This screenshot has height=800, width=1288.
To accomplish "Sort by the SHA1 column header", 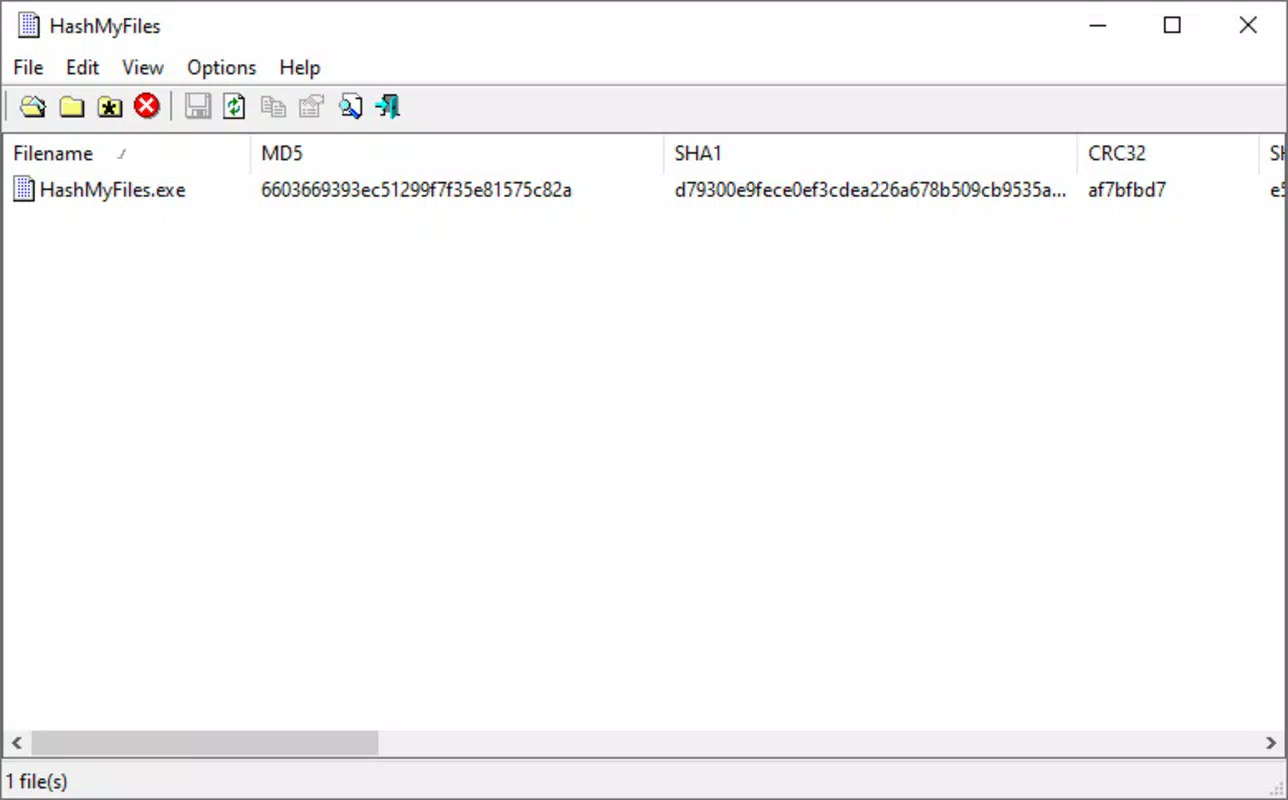I will point(870,153).
